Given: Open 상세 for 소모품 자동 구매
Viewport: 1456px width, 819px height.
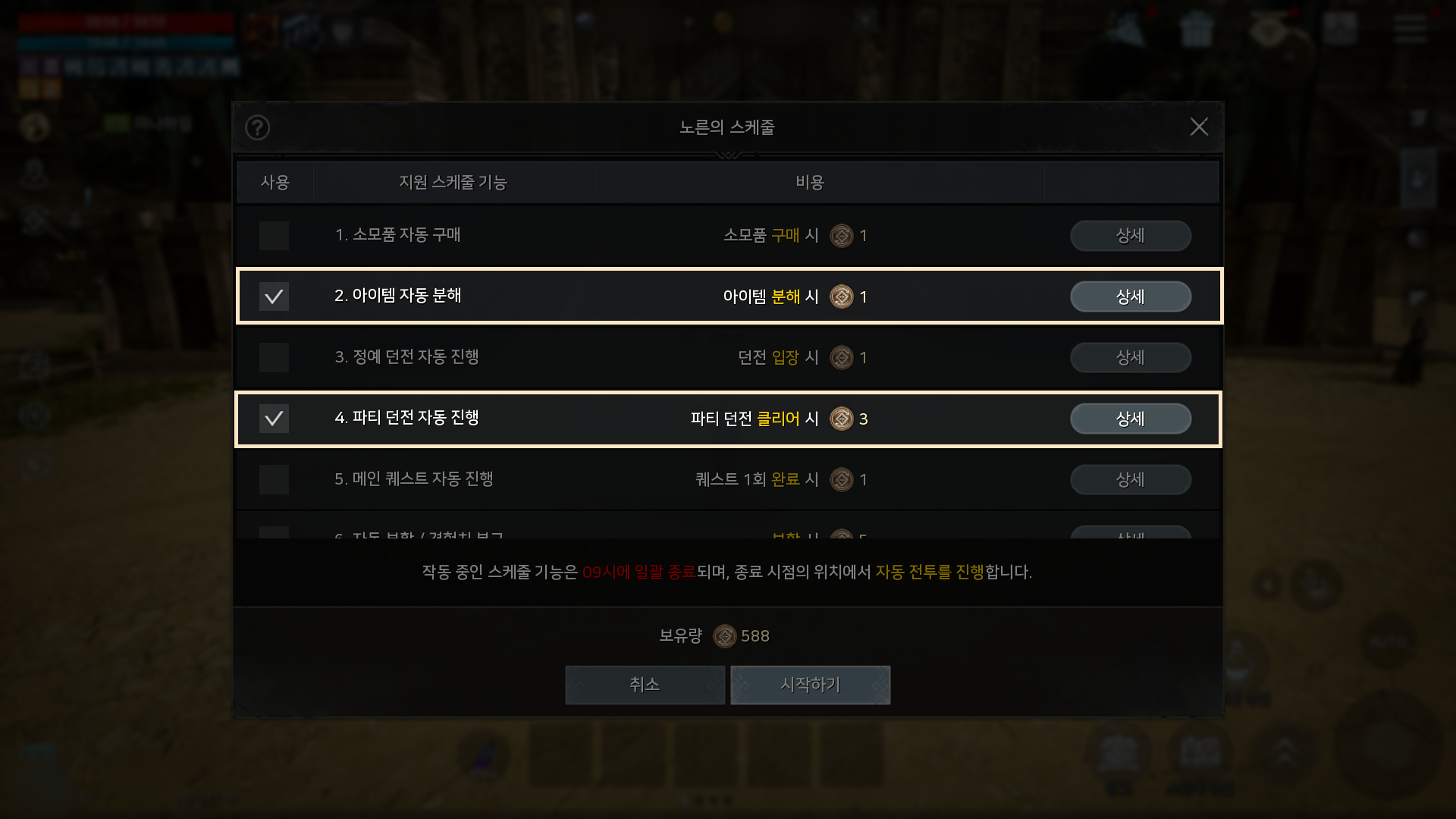Looking at the screenshot, I should (1131, 236).
